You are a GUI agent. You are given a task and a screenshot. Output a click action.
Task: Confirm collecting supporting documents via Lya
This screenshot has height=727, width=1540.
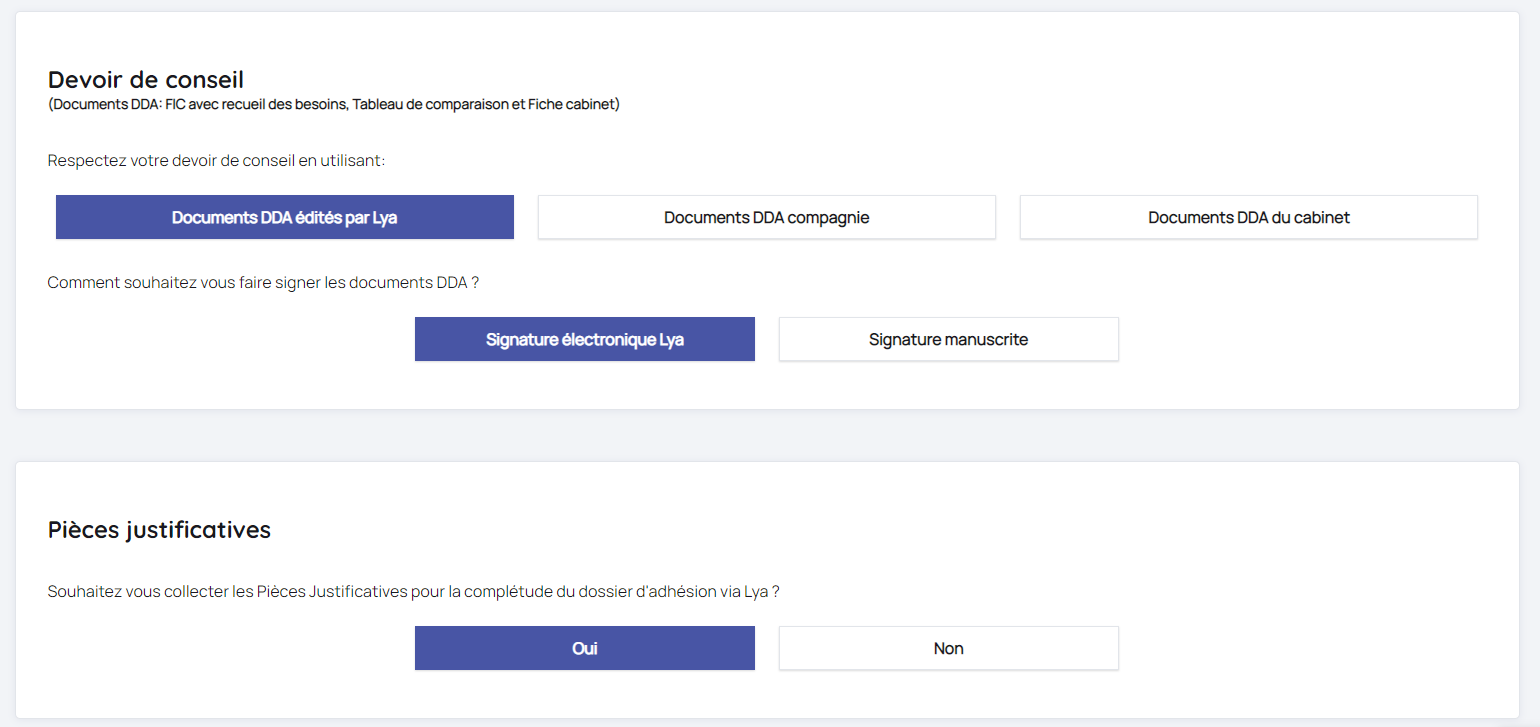pos(584,648)
